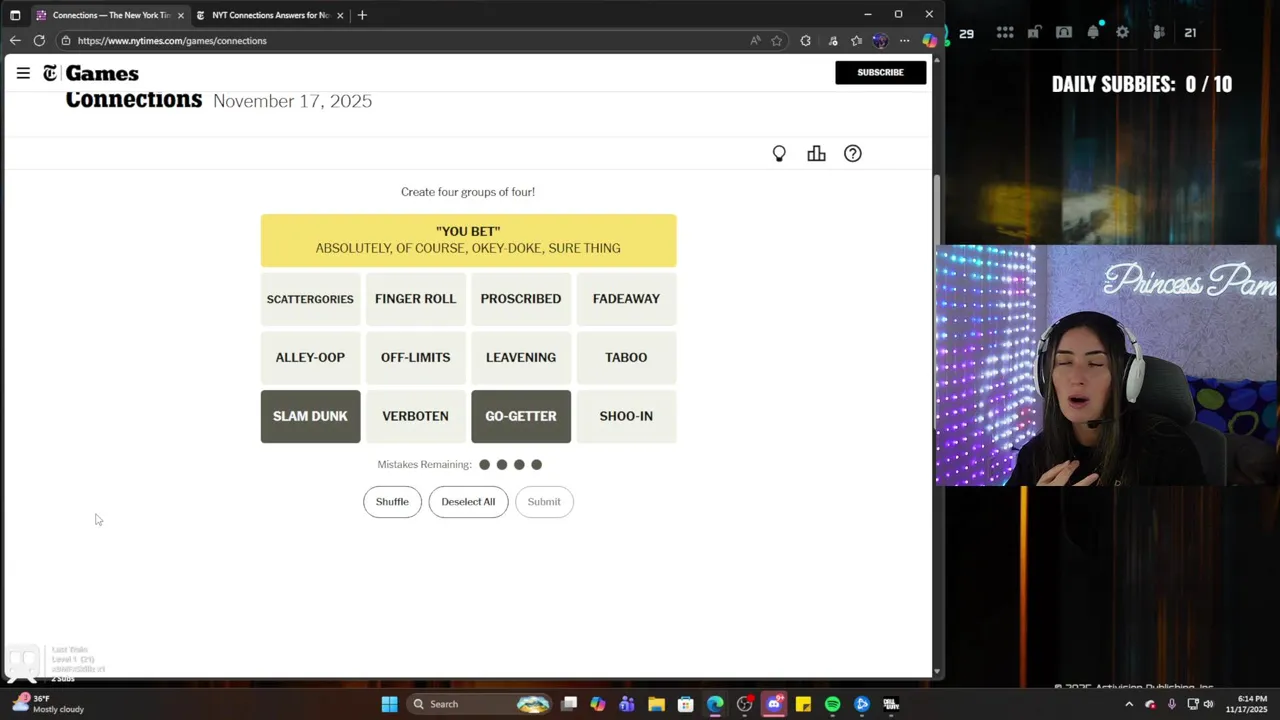
Task: Open the statistics bar chart icon
Action: pyautogui.click(x=816, y=154)
